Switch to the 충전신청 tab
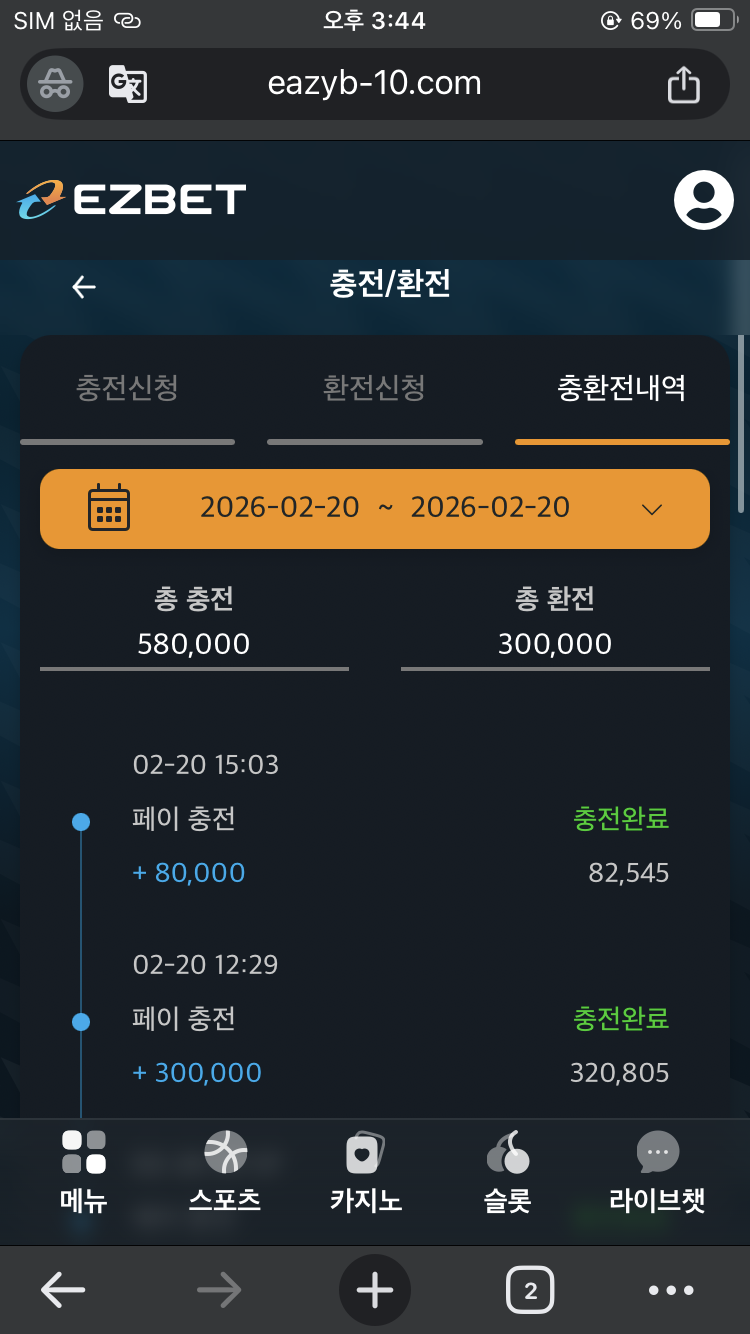750x1334 pixels. click(127, 388)
